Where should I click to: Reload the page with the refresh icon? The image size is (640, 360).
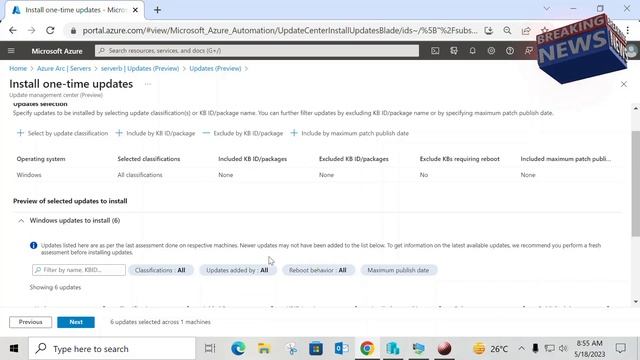tap(50, 30)
